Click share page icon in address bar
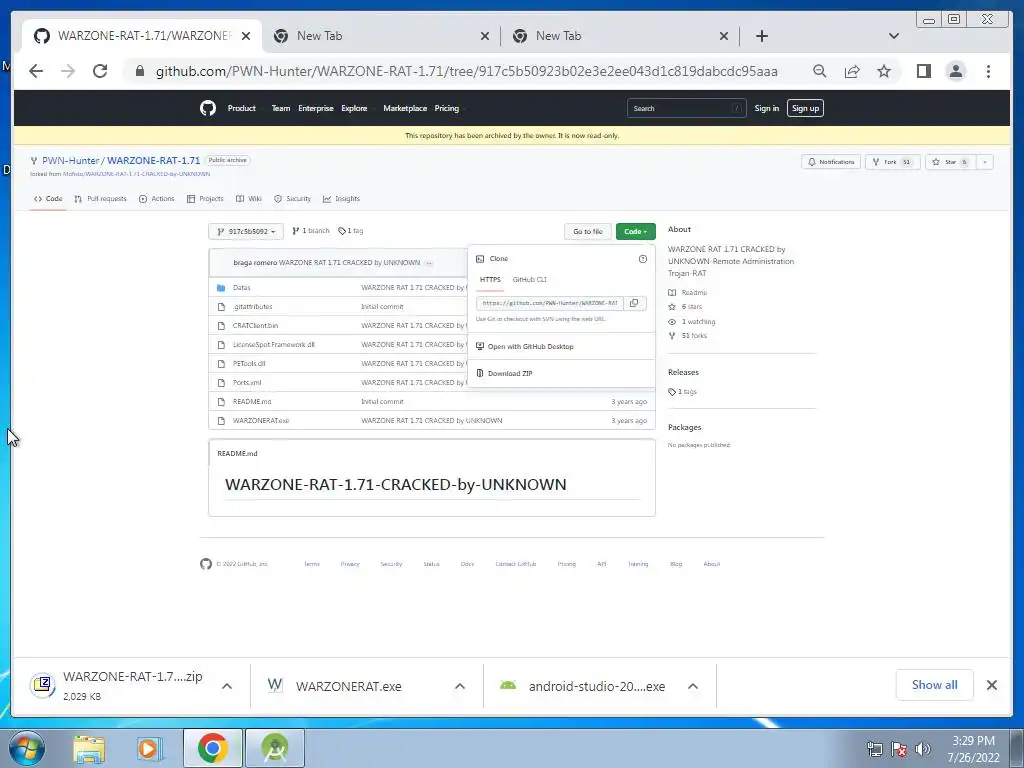Image resolution: width=1024 pixels, height=768 pixels. point(852,71)
